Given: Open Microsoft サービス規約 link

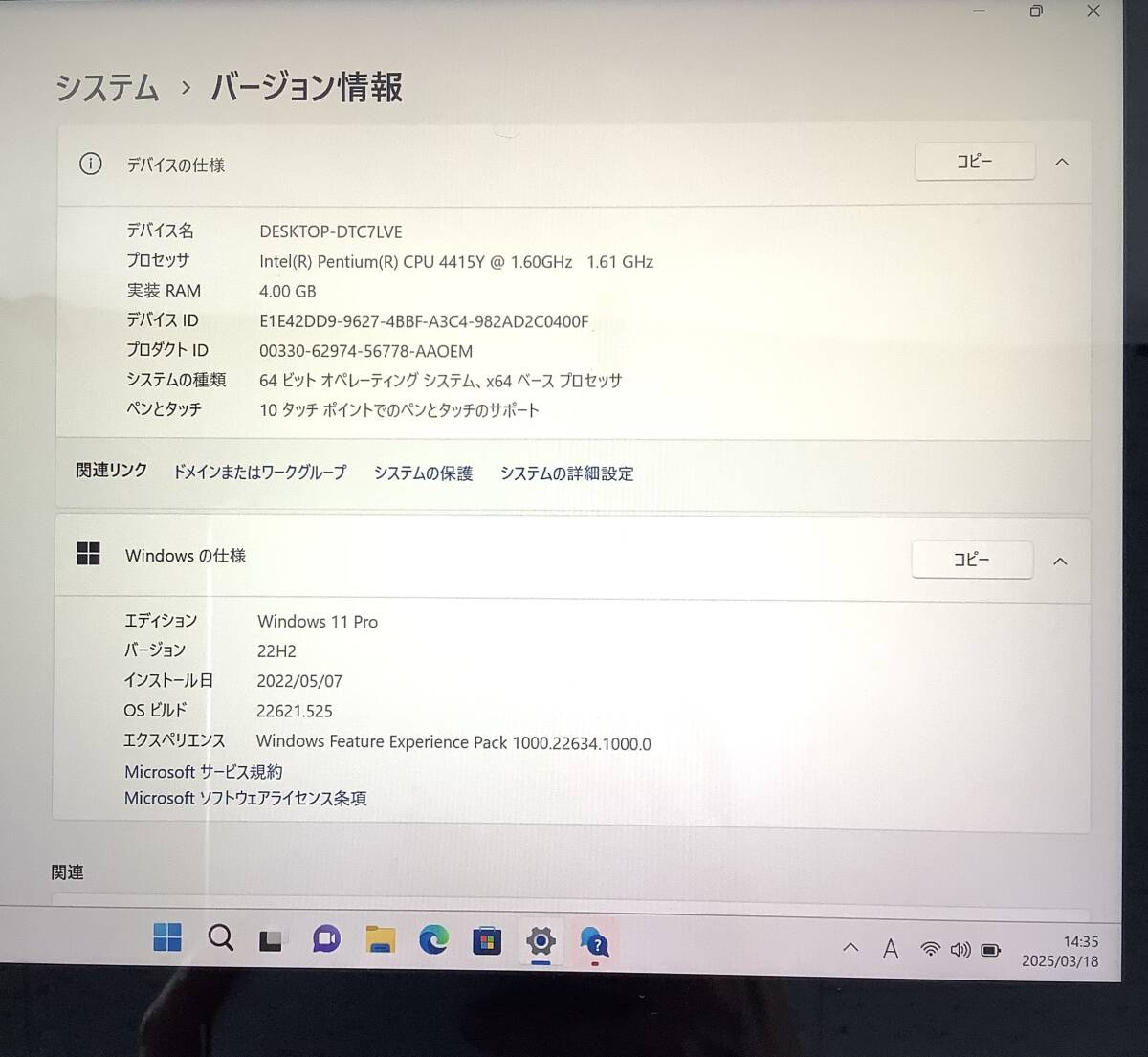Looking at the screenshot, I should (203, 771).
